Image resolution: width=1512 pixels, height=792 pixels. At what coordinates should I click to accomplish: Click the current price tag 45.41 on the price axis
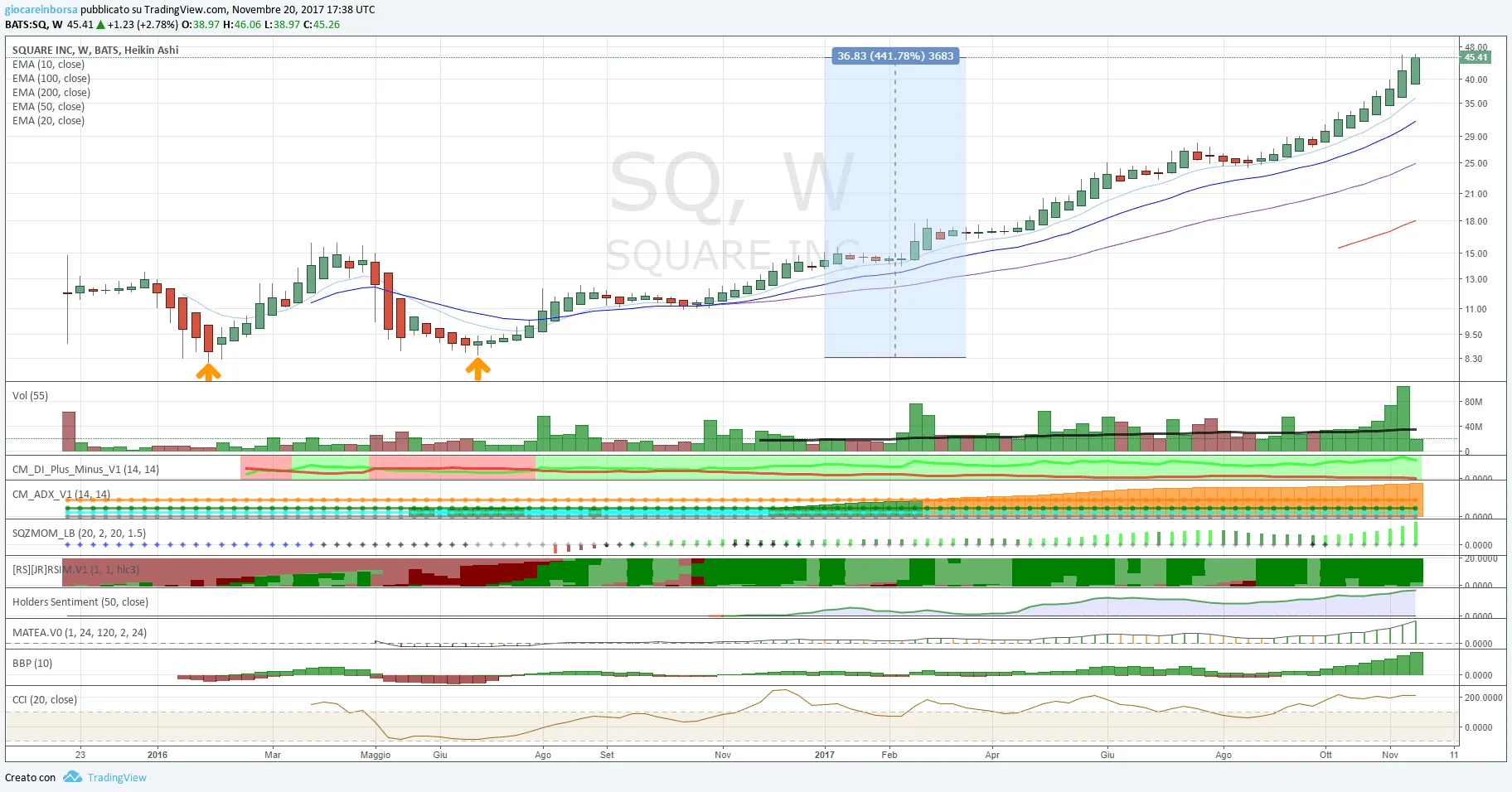pyautogui.click(x=1476, y=57)
